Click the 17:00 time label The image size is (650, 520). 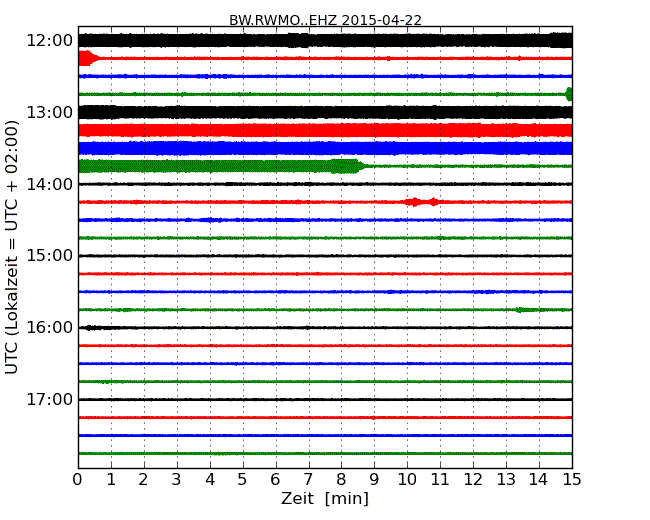tap(50, 399)
